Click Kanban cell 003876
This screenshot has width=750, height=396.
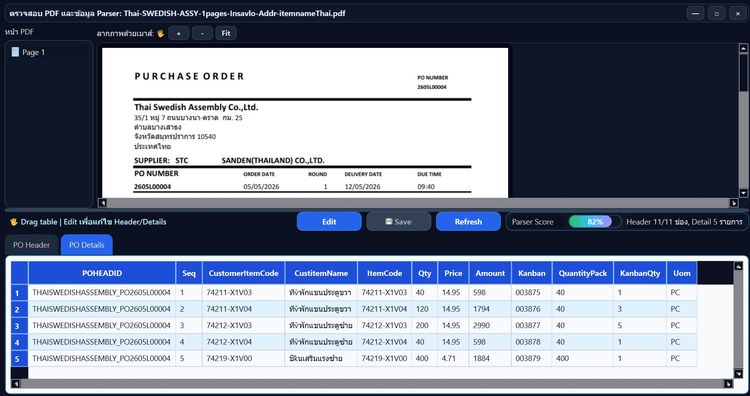coord(531,309)
